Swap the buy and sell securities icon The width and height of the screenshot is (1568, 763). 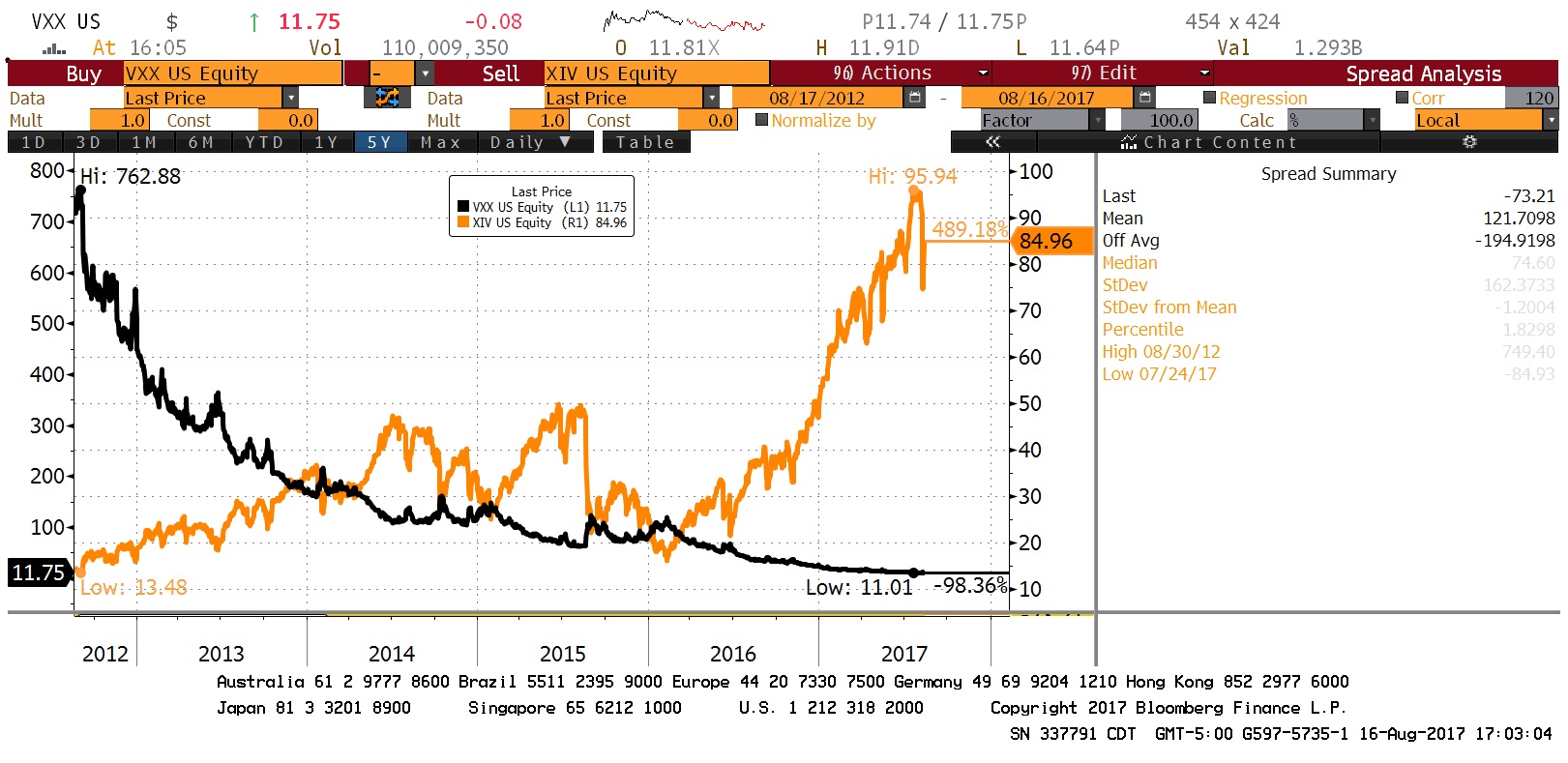(x=387, y=98)
